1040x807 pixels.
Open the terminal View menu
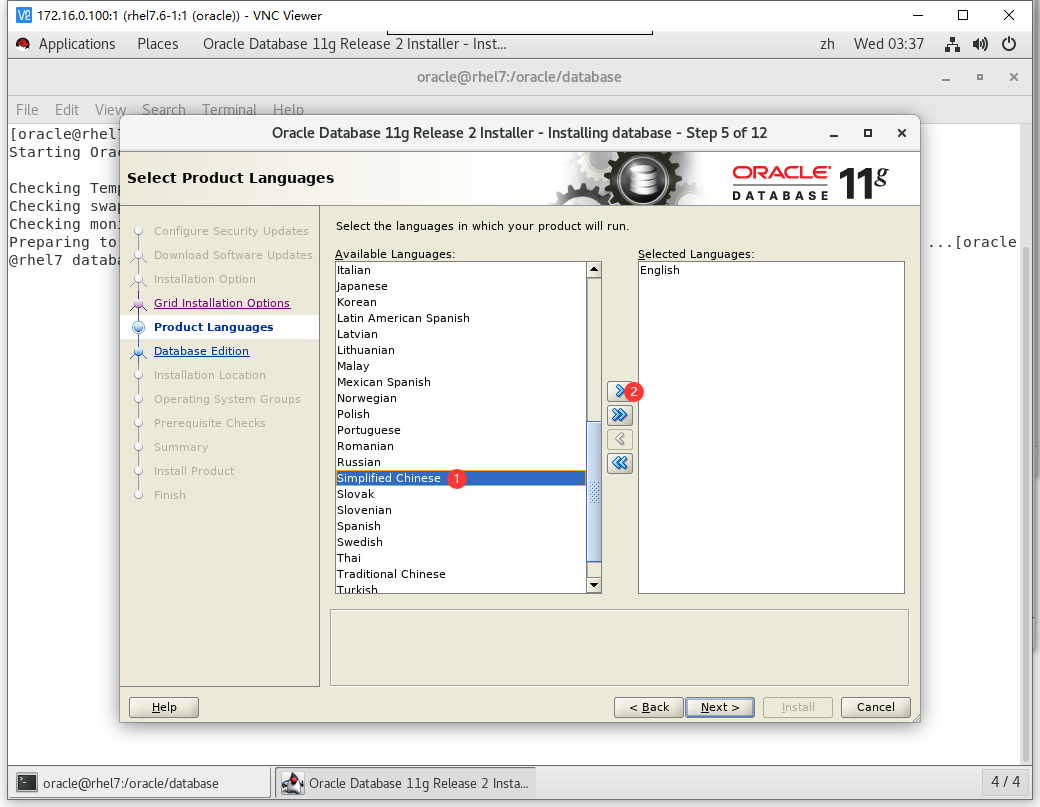point(110,109)
